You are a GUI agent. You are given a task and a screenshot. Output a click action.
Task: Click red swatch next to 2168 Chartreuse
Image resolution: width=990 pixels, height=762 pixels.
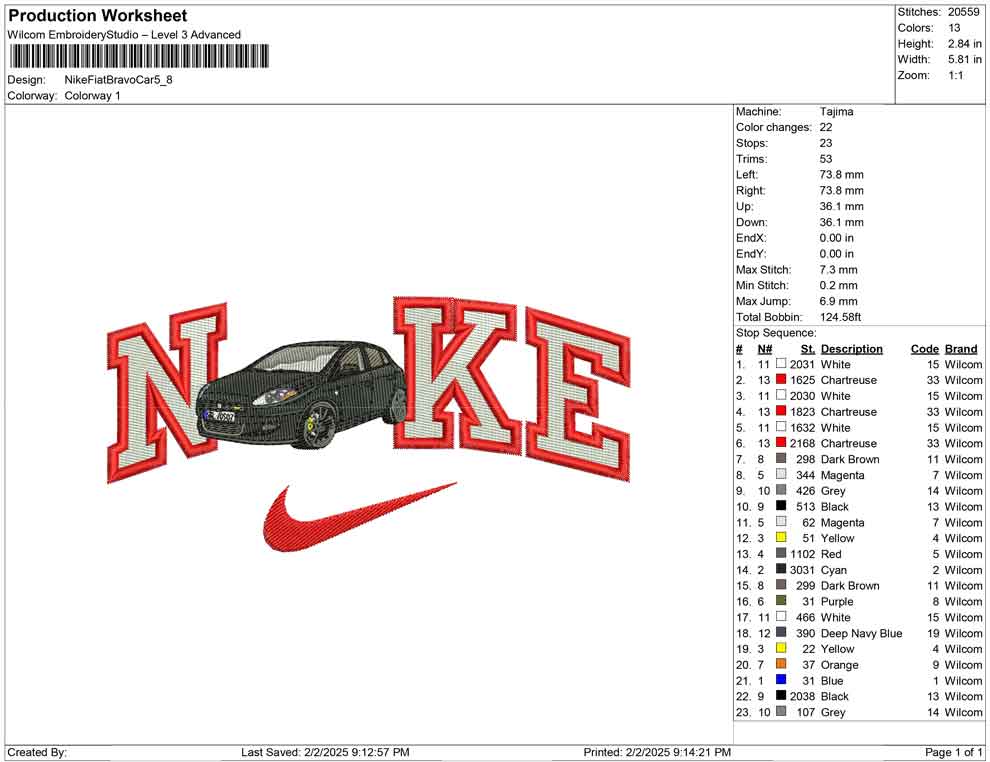coord(781,443)
